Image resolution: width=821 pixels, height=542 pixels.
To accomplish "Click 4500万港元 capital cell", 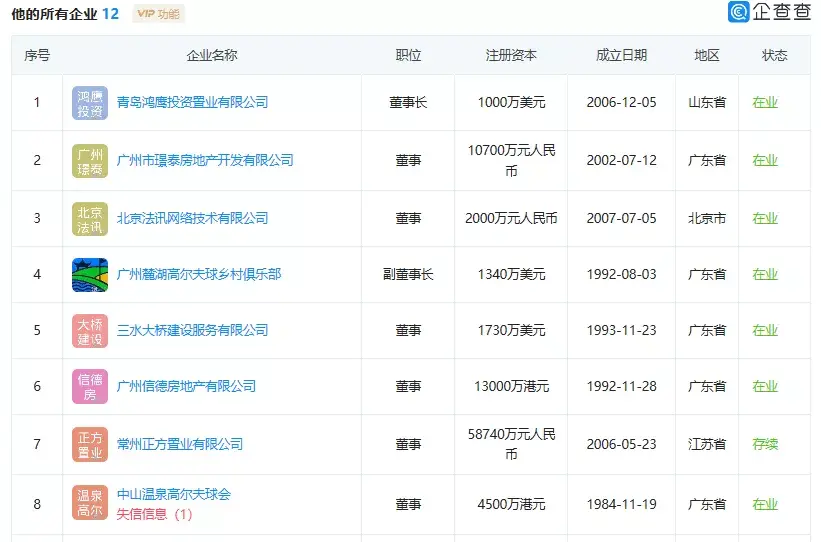I will 511,504.
